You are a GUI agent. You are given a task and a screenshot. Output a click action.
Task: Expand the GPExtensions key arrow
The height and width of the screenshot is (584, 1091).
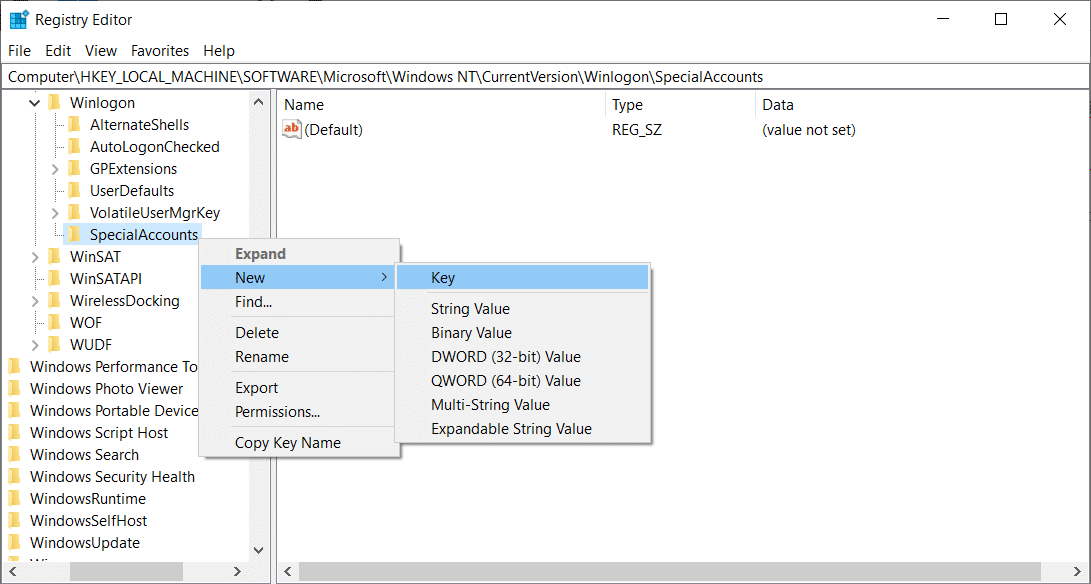55,169
